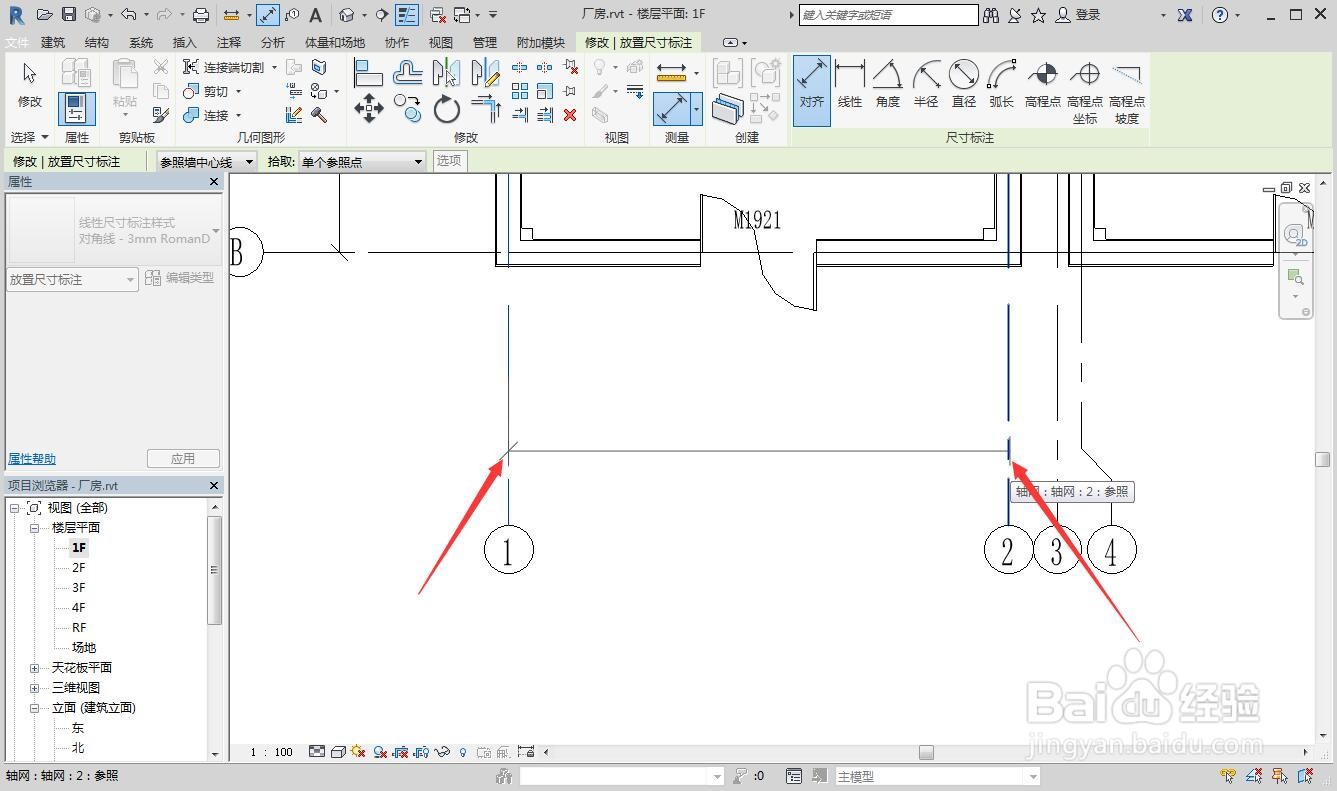Click the drawing area vertical scrollbar thumb
Image resolution: width=1337 pixels, height=791 pixels.
click(1322, 459)
